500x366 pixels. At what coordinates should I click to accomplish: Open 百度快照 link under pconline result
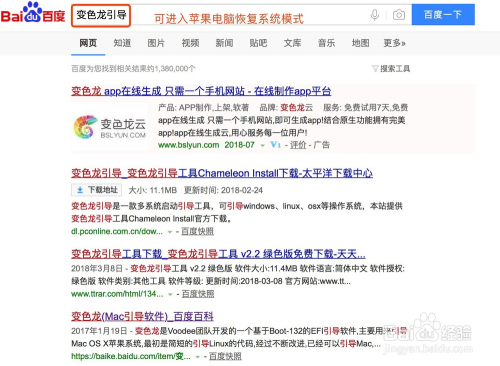click(x=197, y=232)
